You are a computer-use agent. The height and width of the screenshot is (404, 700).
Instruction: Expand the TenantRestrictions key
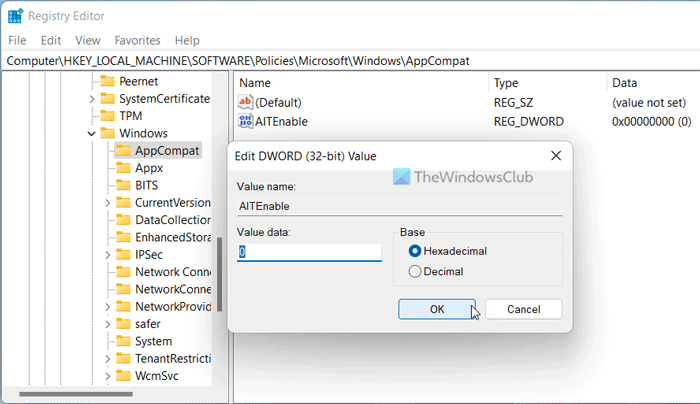point(108,358)
